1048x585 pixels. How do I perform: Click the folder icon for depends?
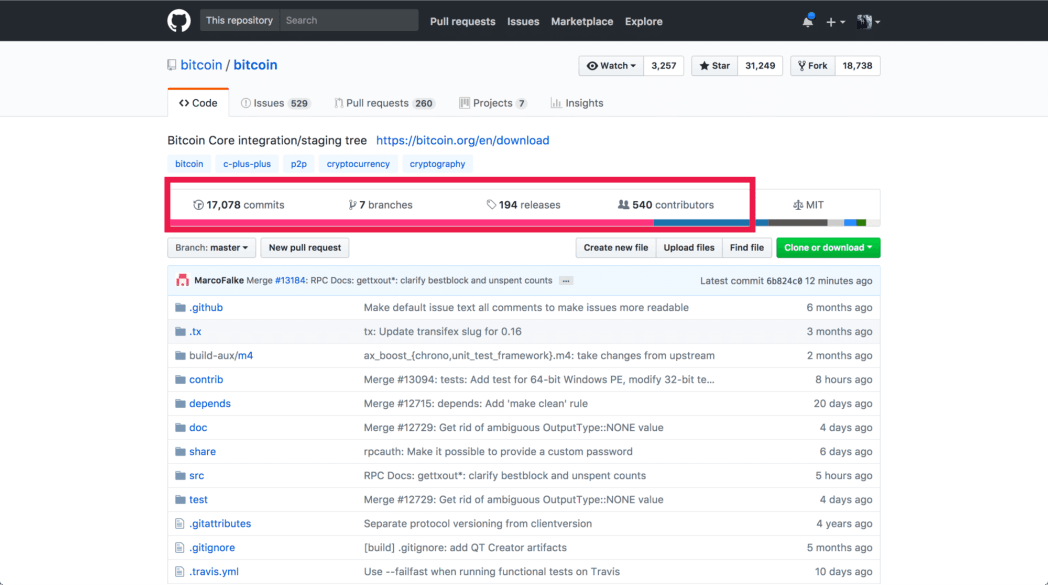180,404
